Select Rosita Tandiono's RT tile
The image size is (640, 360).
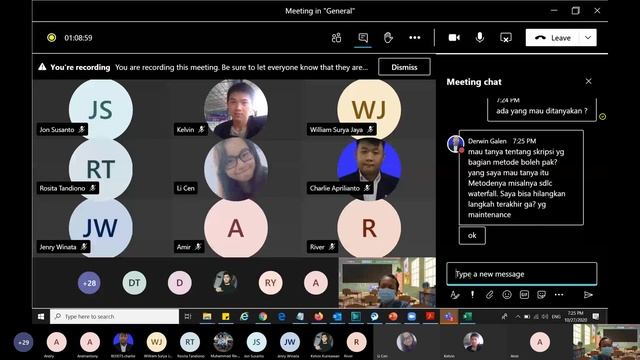click(x=100, y=168)
